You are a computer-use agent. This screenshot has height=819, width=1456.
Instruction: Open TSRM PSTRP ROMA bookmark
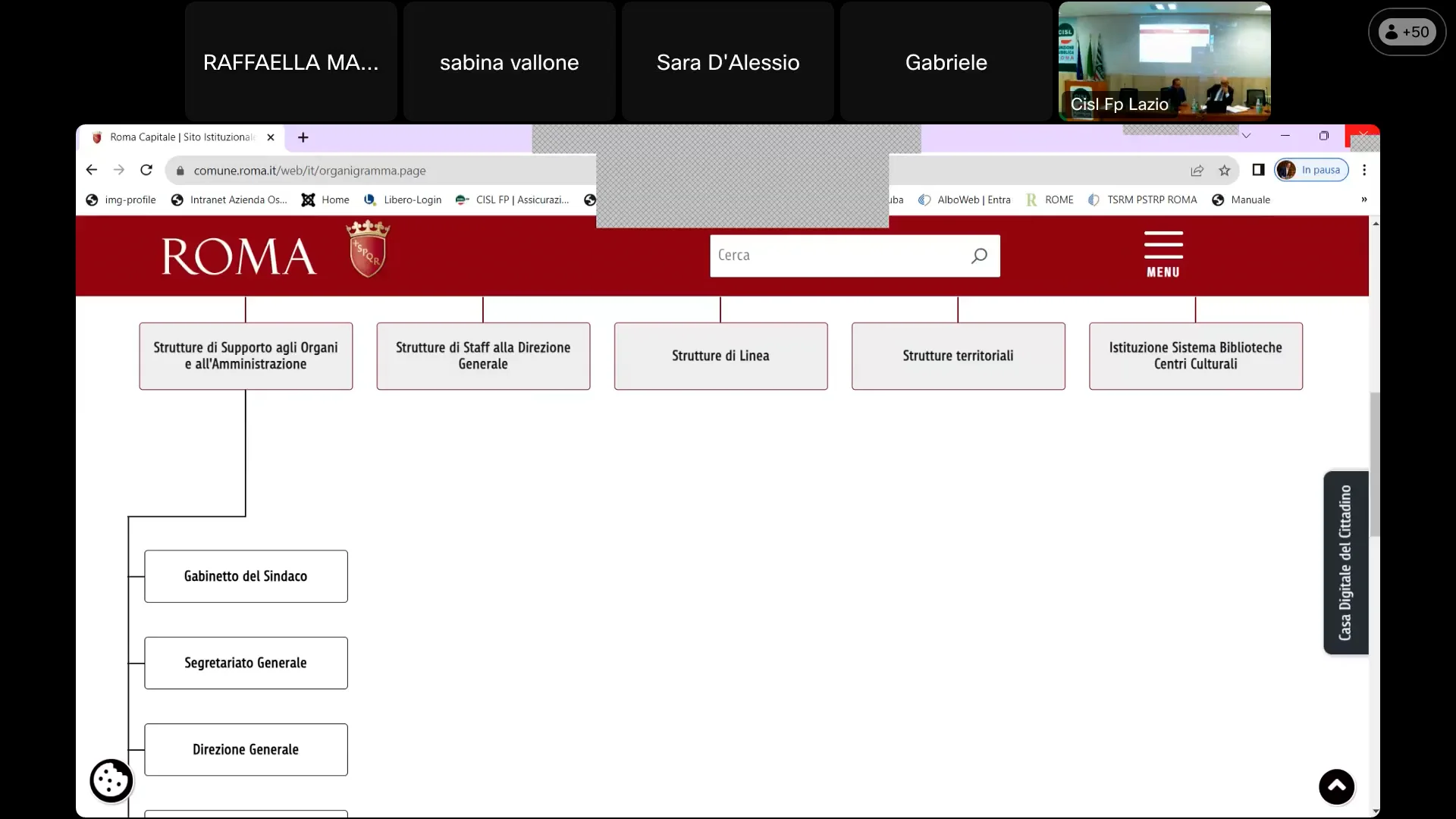pyautogui.click(x=1143, y=200)
